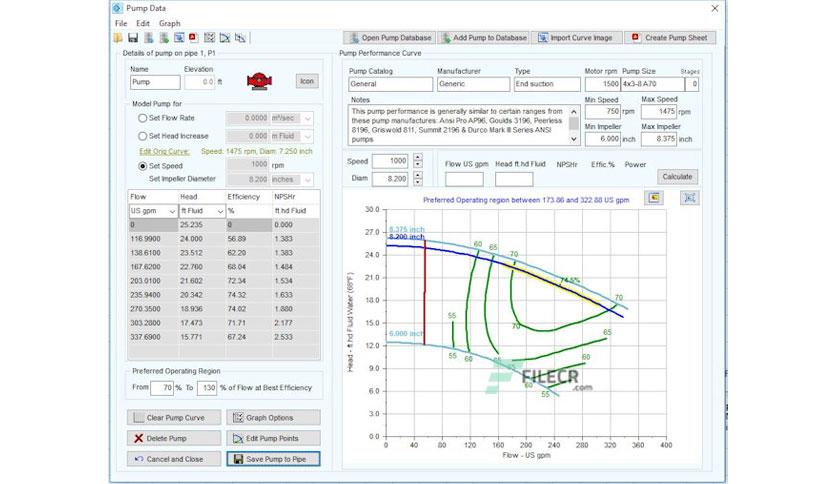836x484 pixels.
Task: Click the toolbar icon with green arrow
Action: point(164,38)
